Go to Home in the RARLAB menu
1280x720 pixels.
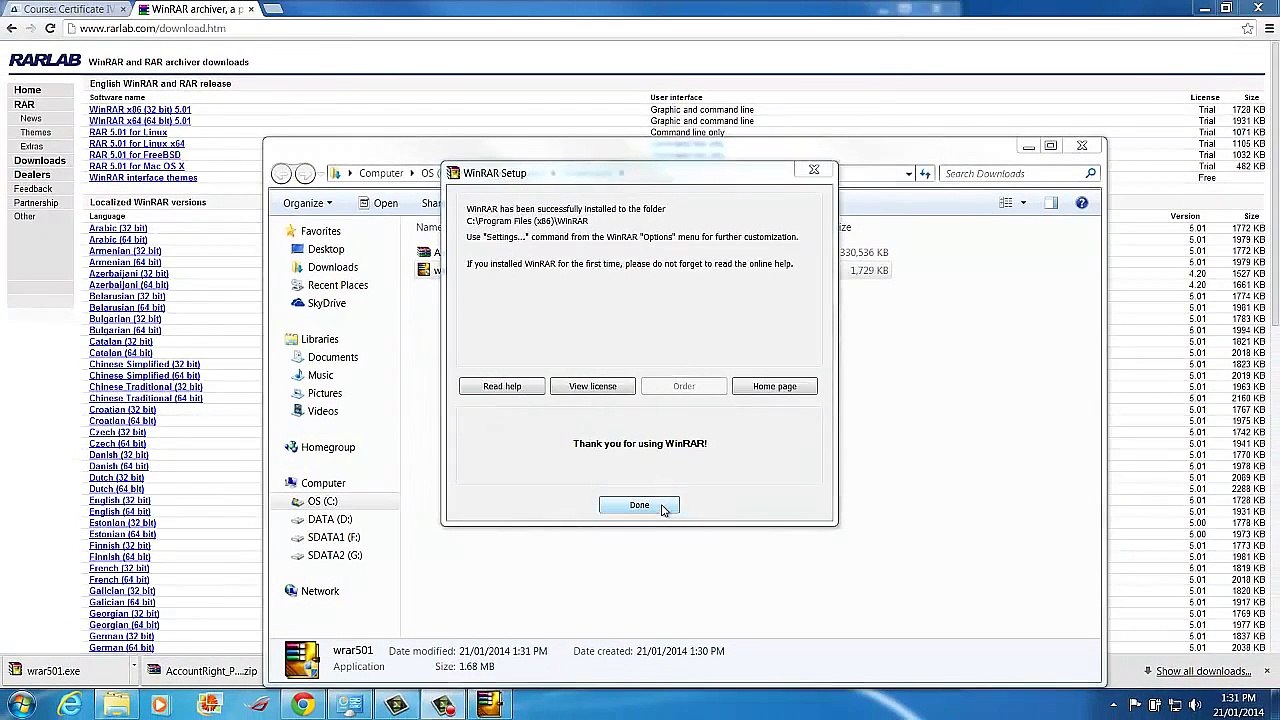tap(27, 90)
